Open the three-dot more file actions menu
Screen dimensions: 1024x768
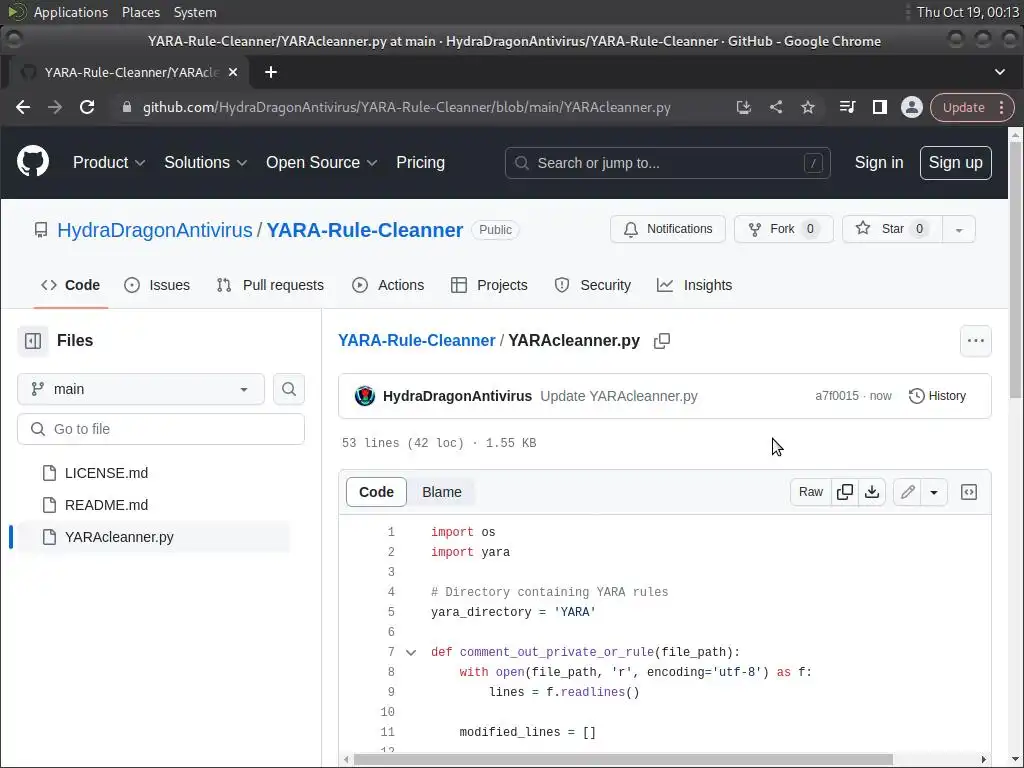point(976,341)
